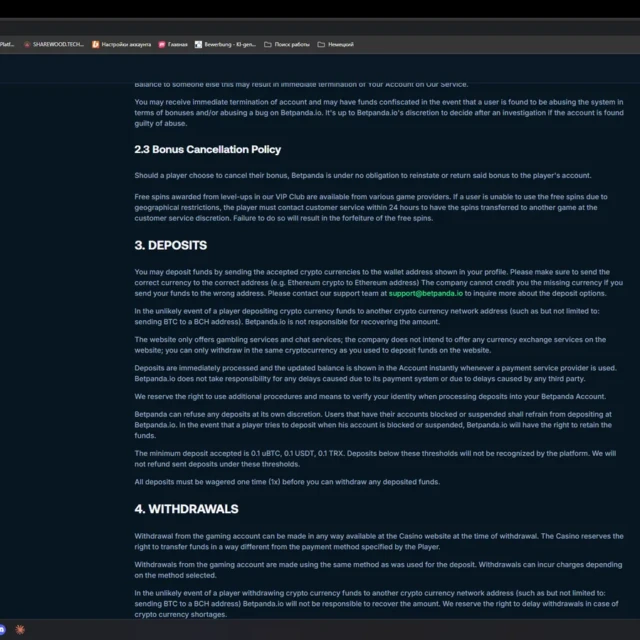Click the '3. DEPOSITS' heading
Image resolution: width=640 pixels, height=640 pixels.
click(171, 245)
